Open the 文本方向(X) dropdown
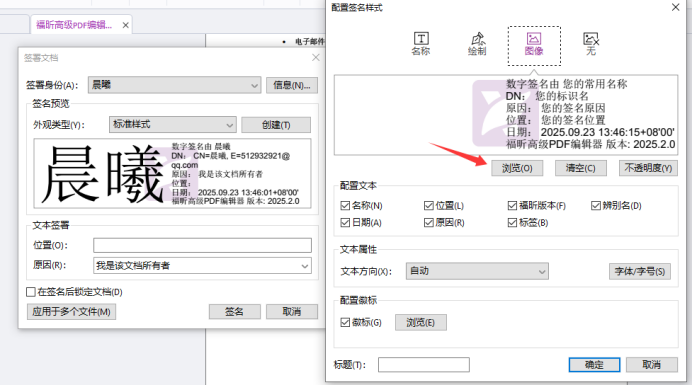 tap(477, 271)
